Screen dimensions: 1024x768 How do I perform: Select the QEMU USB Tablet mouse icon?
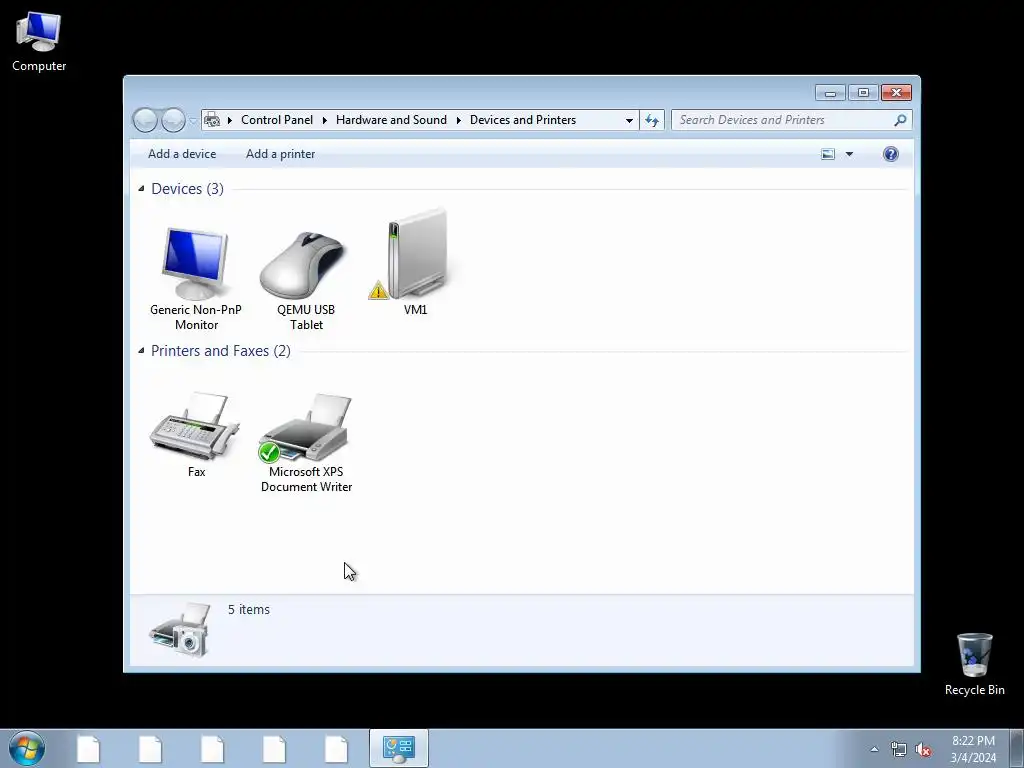click(302, 265)
